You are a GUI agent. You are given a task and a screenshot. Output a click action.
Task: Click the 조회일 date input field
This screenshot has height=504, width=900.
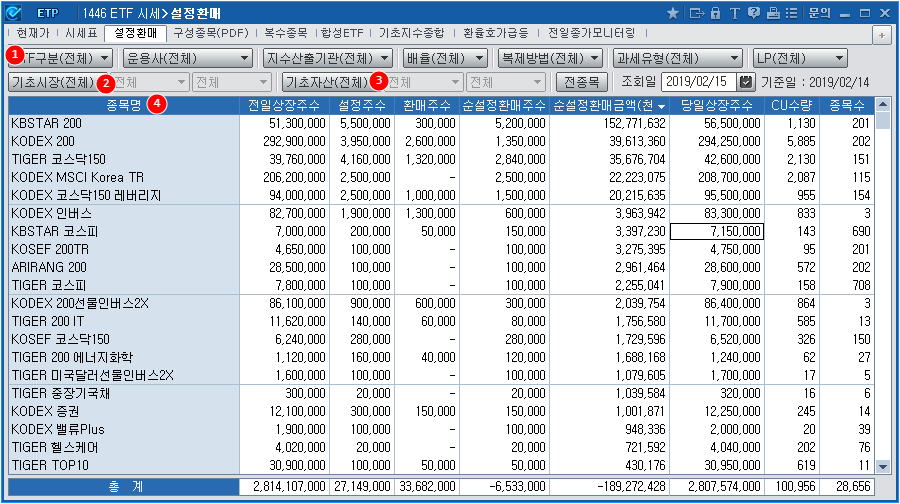point(698,82)
